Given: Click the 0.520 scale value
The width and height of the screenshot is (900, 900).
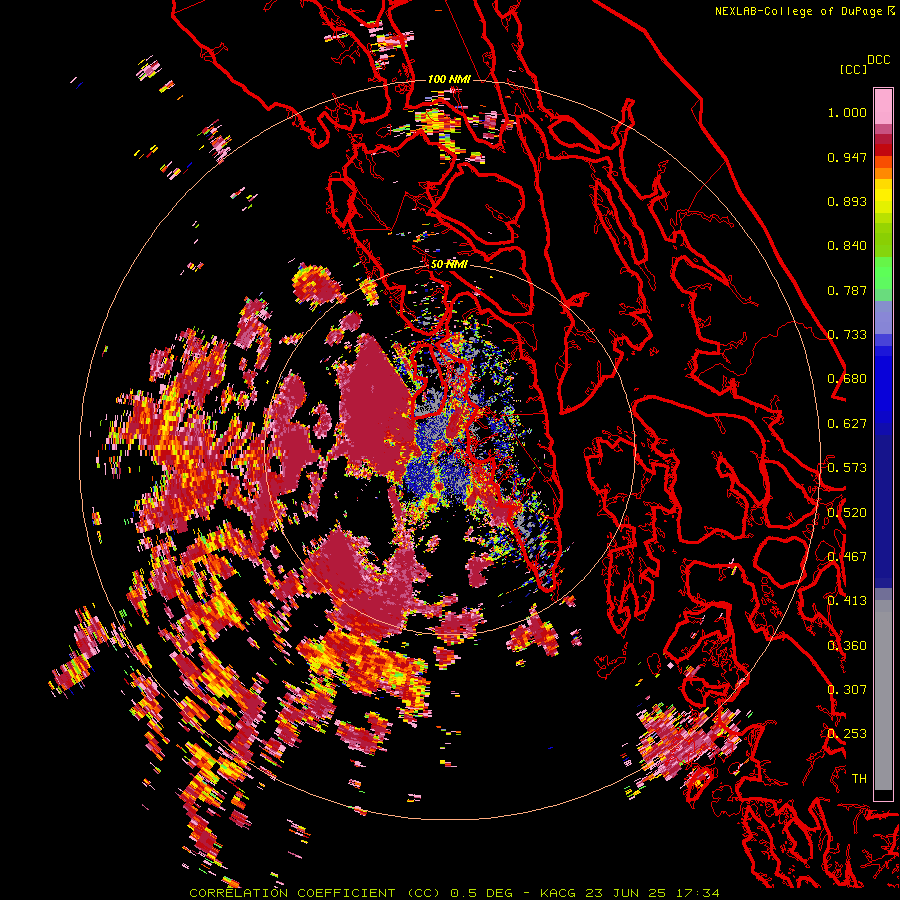Looking at the screenshot, I should (x=847, y=513).
